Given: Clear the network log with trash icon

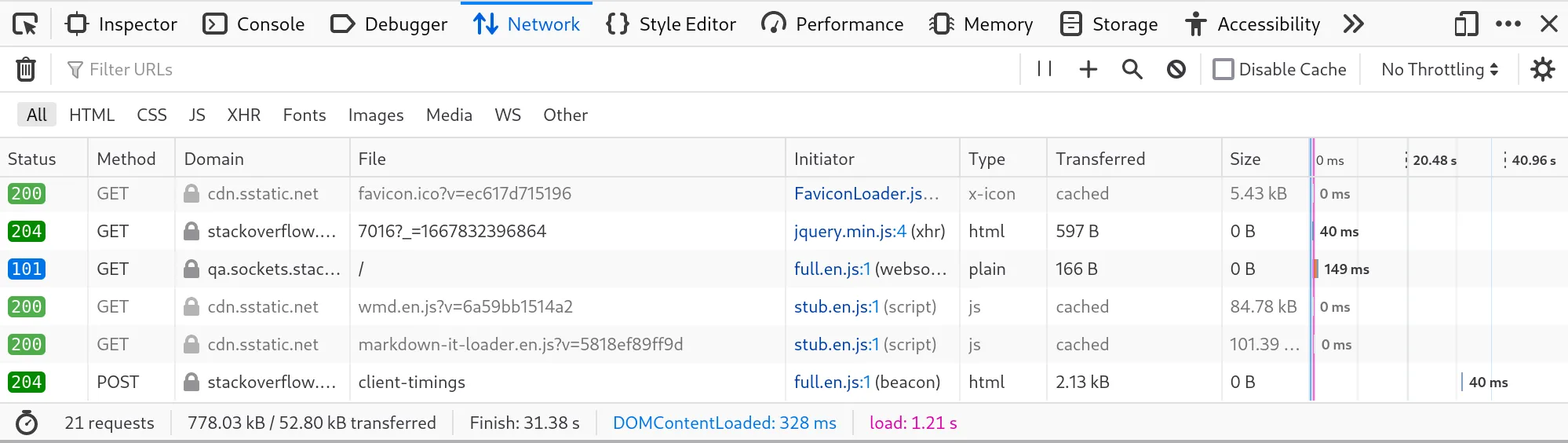Looking at the screenshot, I should point(26,70).
